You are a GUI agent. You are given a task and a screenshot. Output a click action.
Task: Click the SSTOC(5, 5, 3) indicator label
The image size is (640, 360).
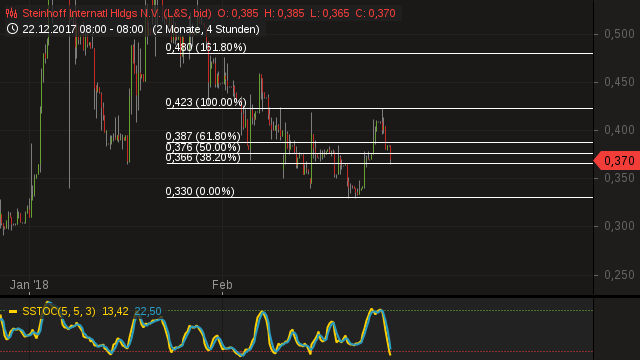(x=59, y=311)
